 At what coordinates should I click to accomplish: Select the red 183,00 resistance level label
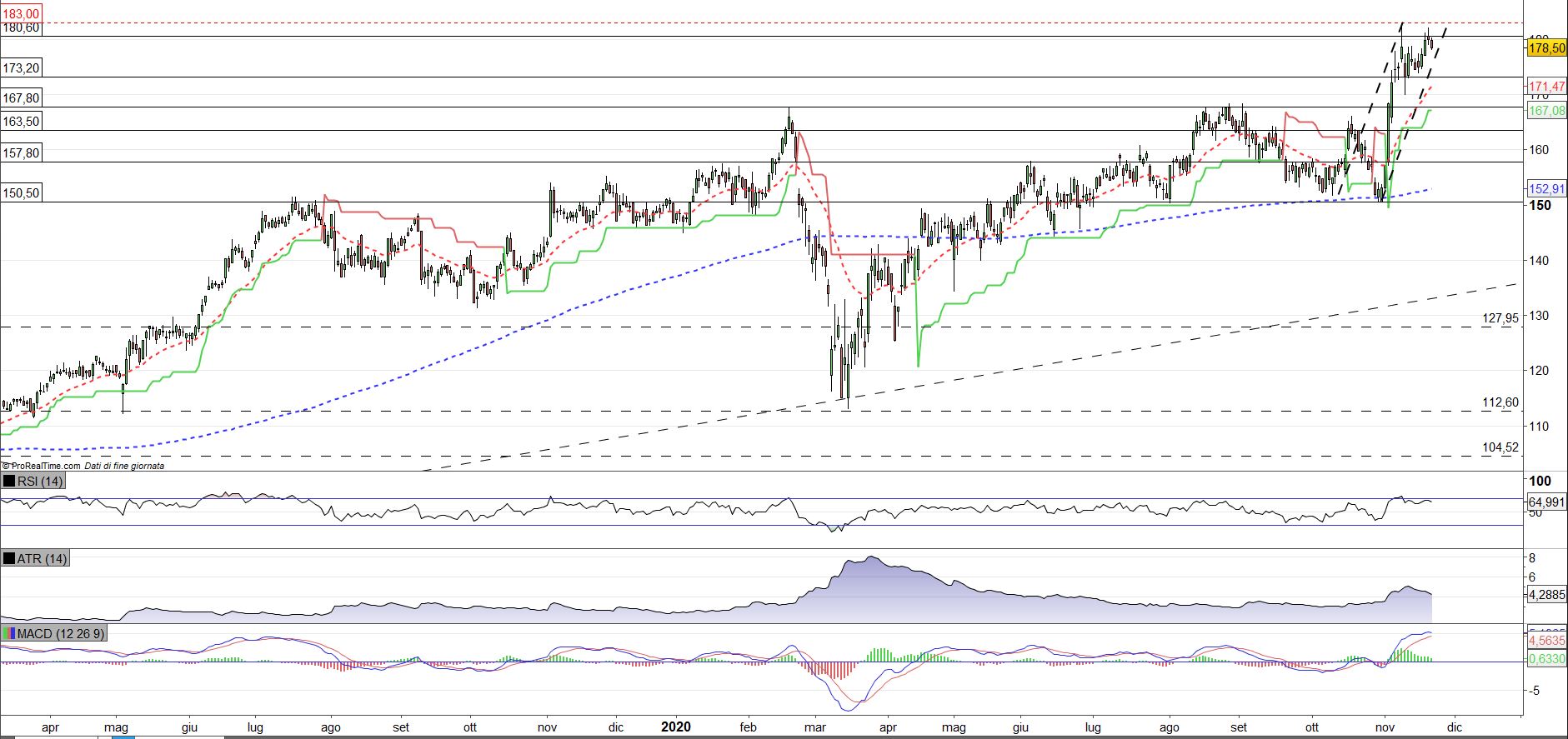[21, 14]
